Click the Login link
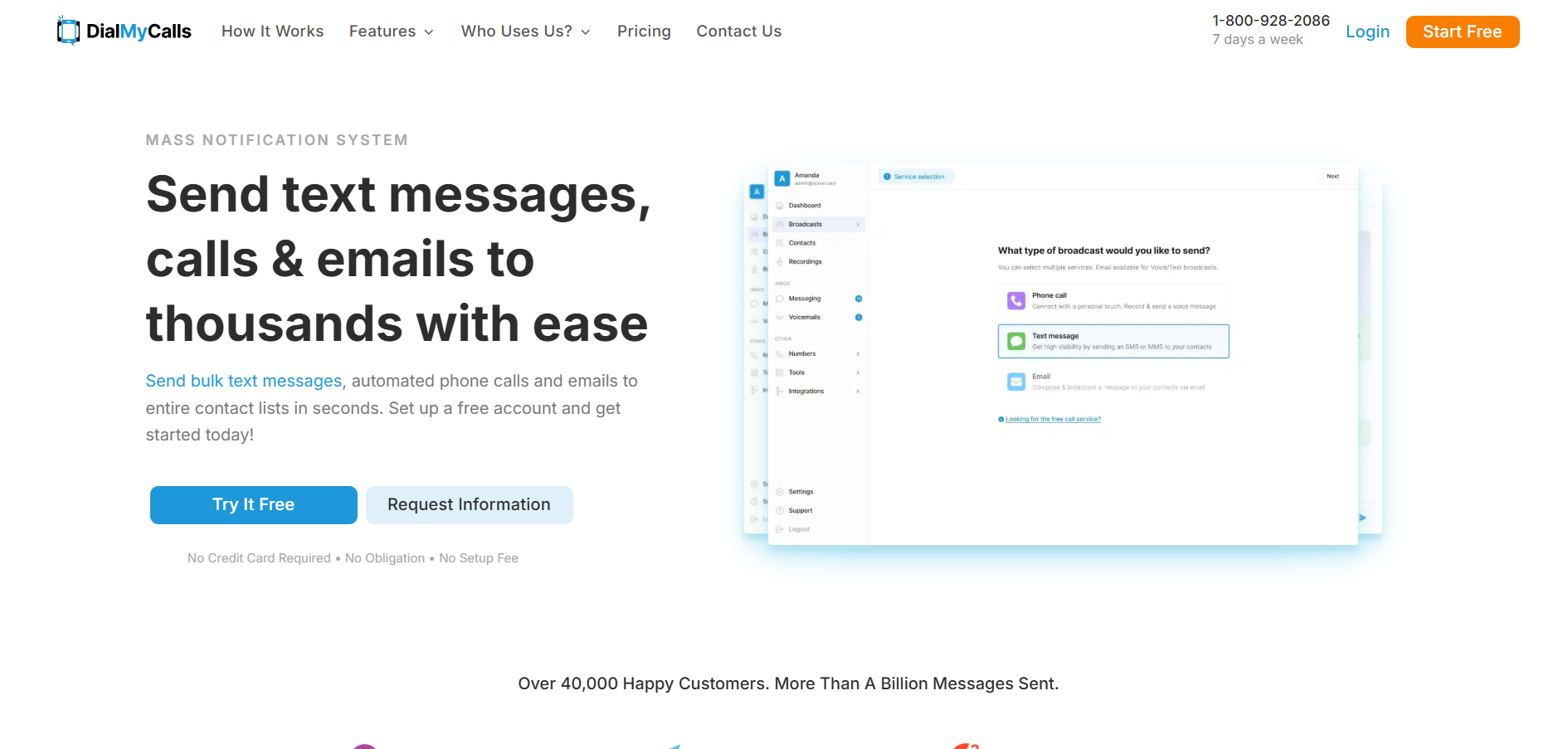Screen dimensions: 1568x749 click(1367, 32)
